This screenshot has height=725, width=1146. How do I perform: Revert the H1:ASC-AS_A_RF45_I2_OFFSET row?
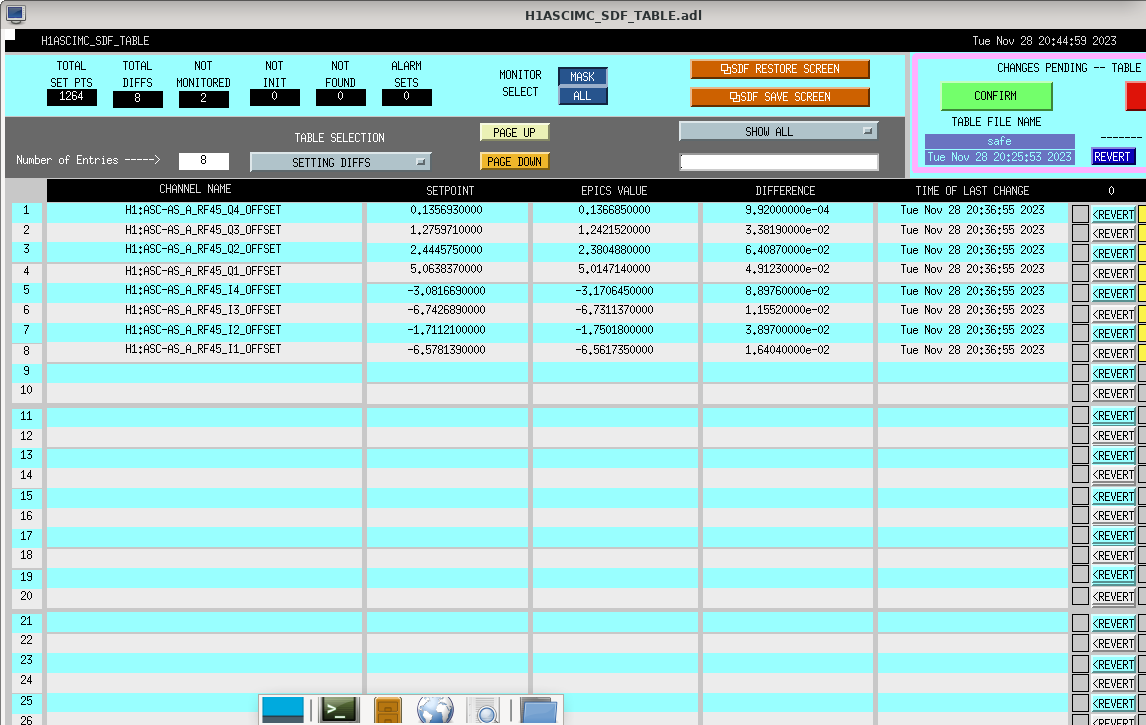tap(1114, 333)
